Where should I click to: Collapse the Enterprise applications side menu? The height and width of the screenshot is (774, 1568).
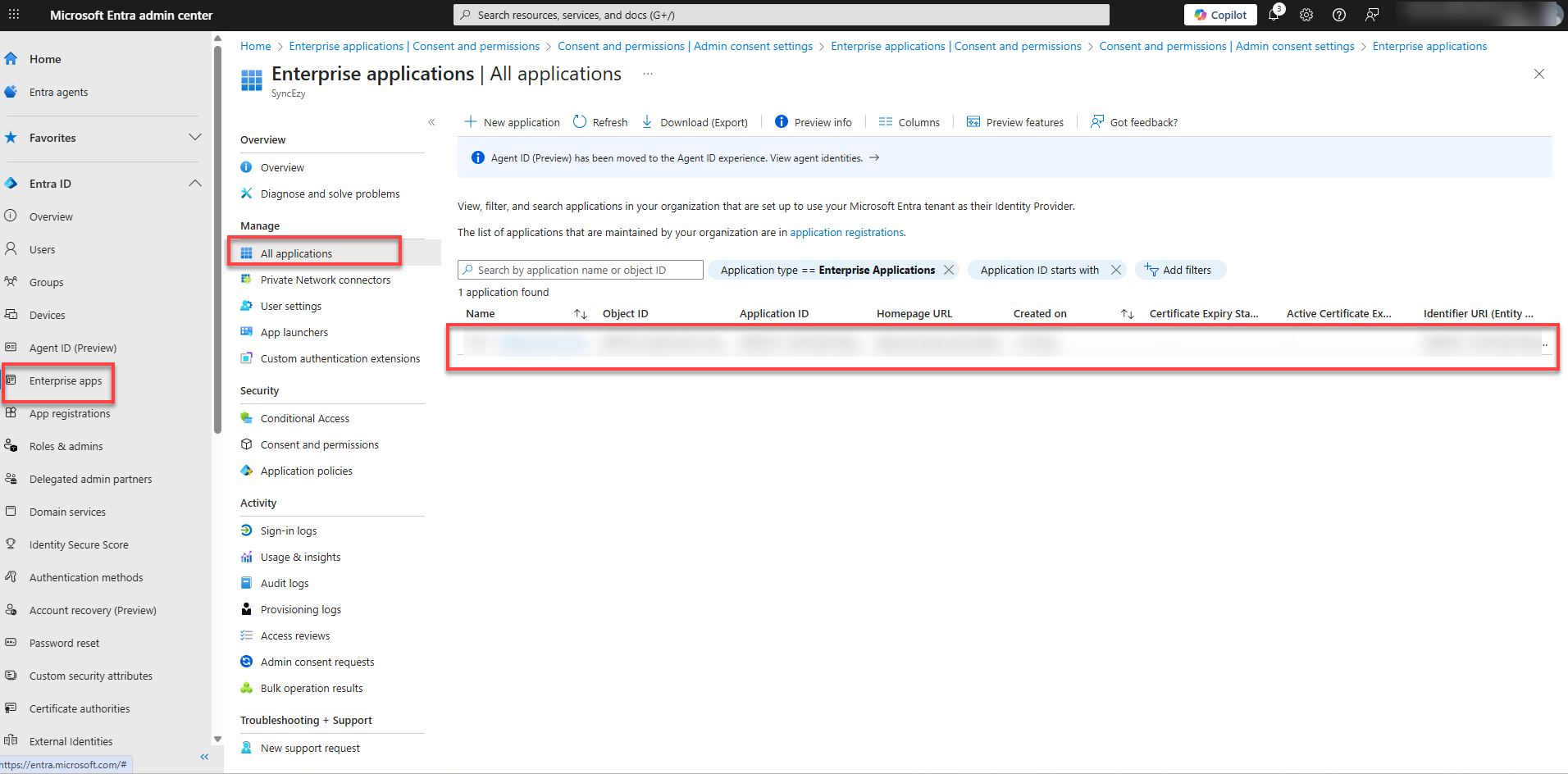(431, 122)
